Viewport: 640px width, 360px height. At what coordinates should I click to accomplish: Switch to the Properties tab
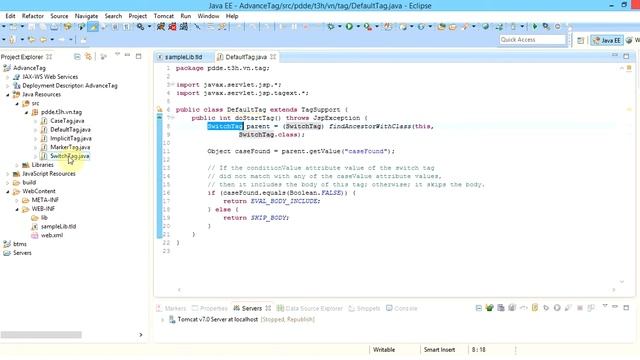pos(210,308)
